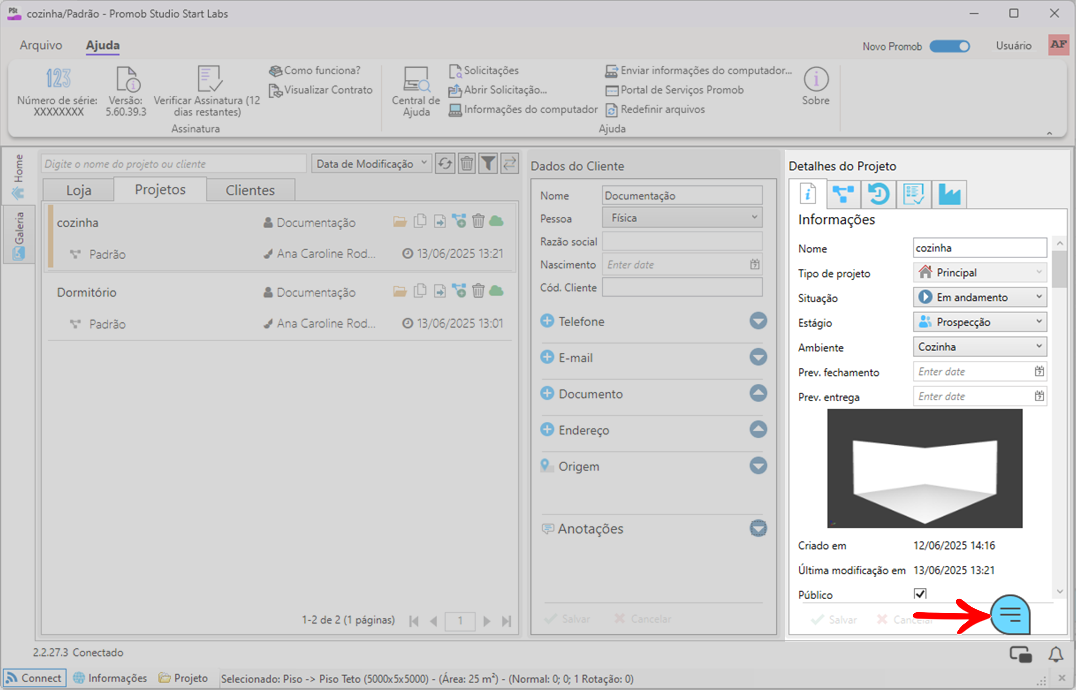Add an Endereço entry with plus icon
This screenshot has height=690, width=1076.
coord(547,429)
